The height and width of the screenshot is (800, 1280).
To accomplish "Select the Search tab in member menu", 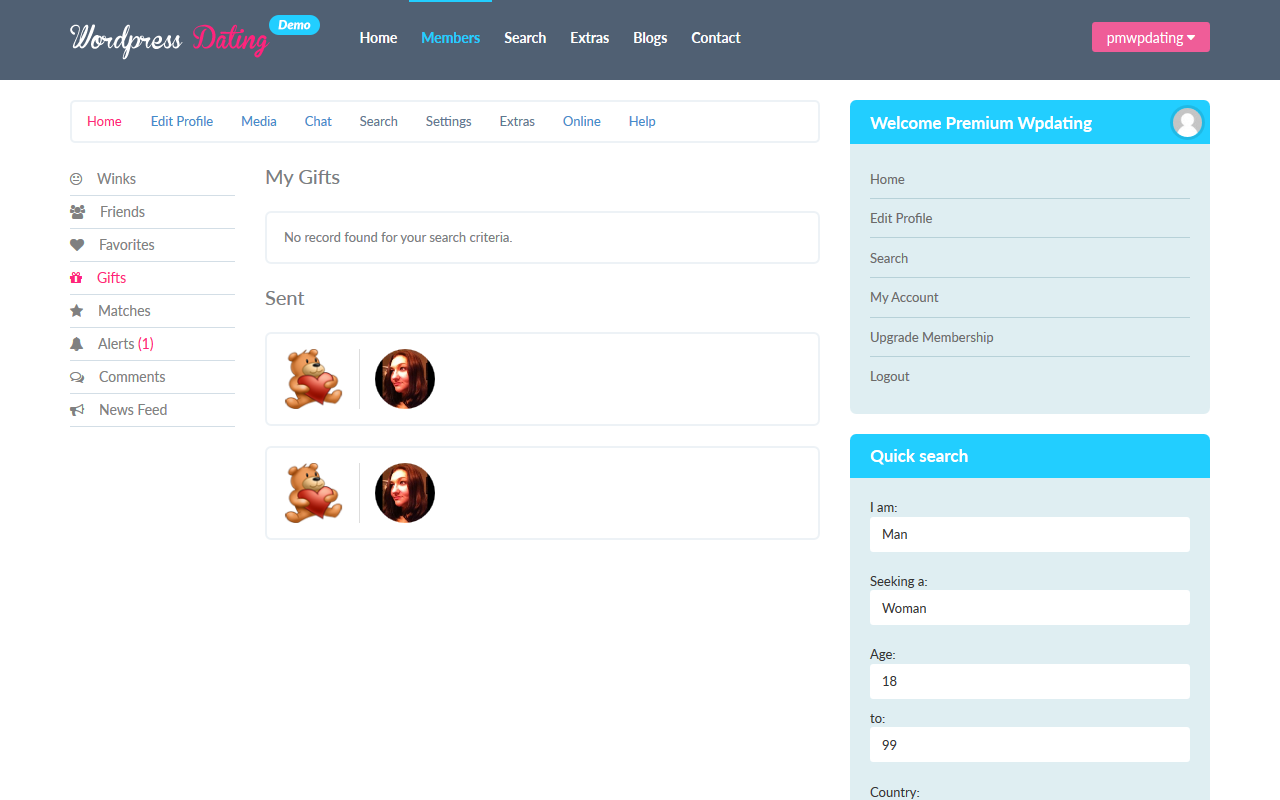I will coord(379,121).
